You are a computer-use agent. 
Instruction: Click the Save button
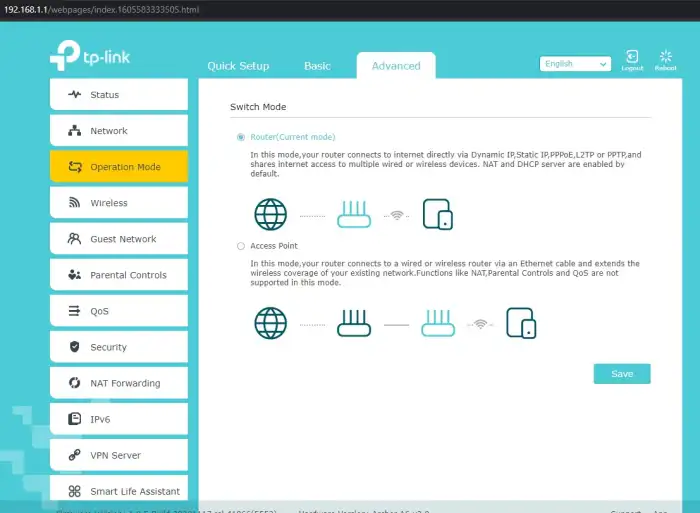tap(622, 374)
